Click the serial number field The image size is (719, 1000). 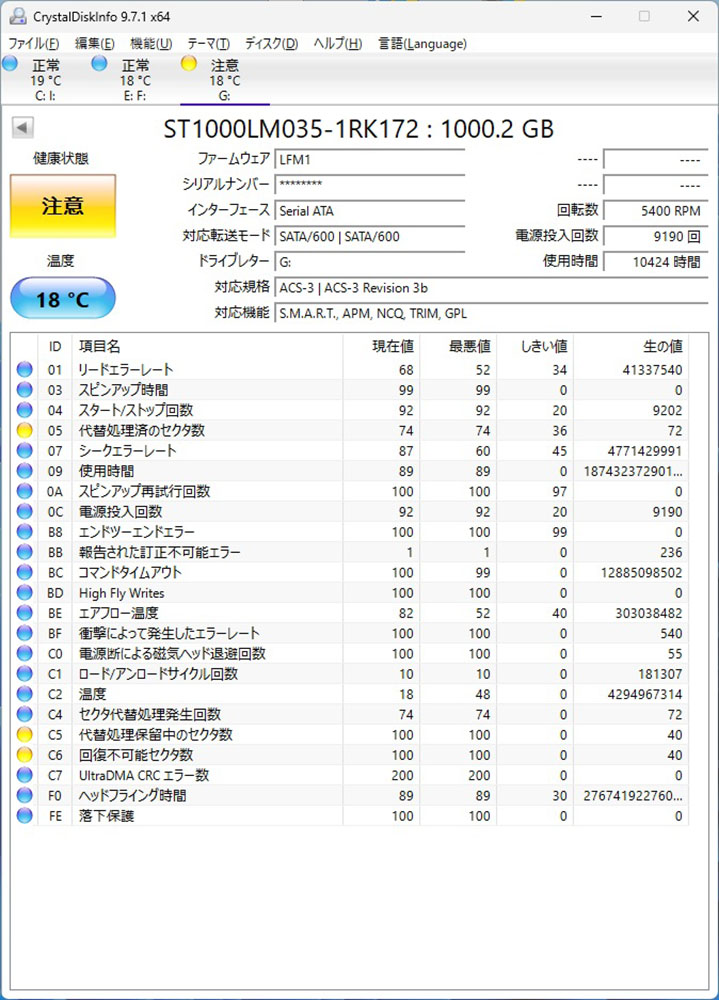(369, 184)
